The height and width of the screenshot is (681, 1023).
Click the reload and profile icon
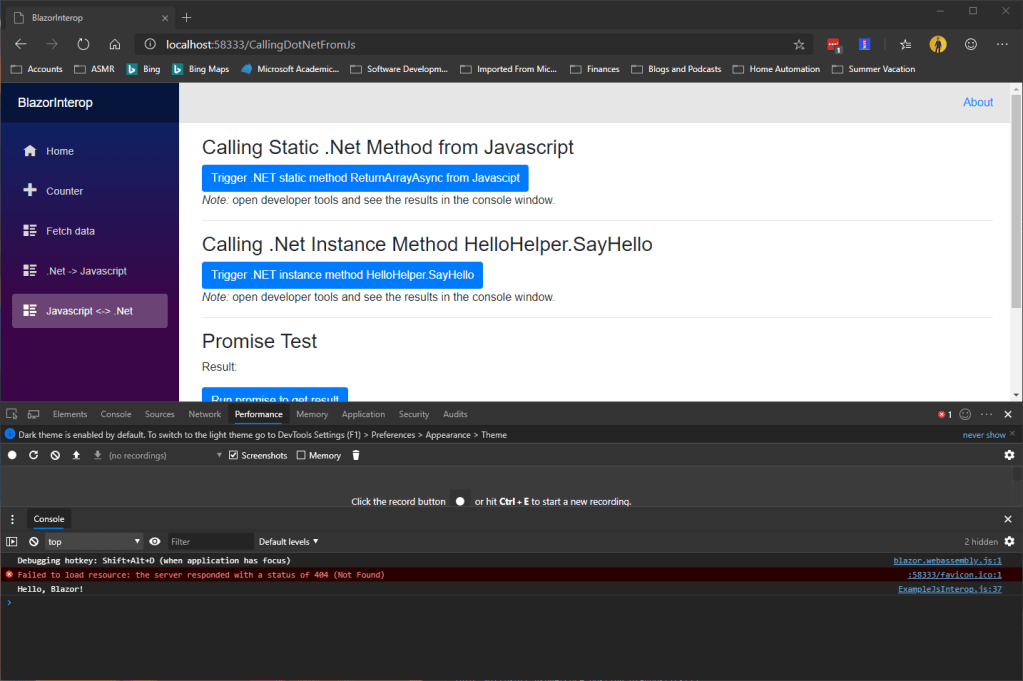(x=33, y=455)
